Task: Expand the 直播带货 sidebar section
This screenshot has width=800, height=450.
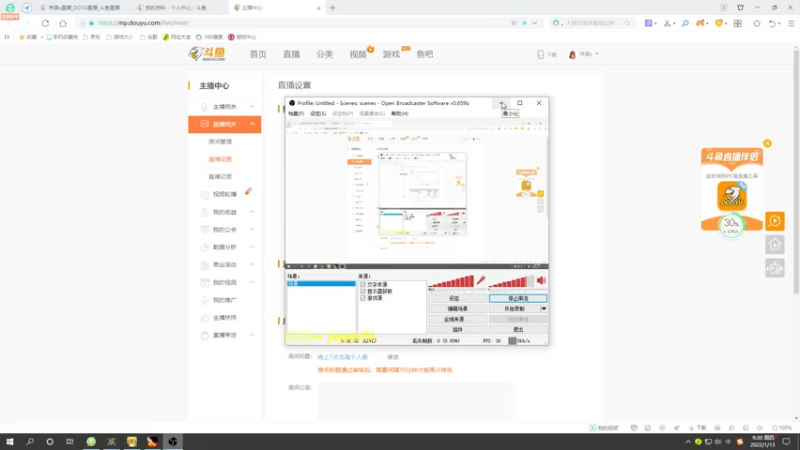Action: coord(252,335)
